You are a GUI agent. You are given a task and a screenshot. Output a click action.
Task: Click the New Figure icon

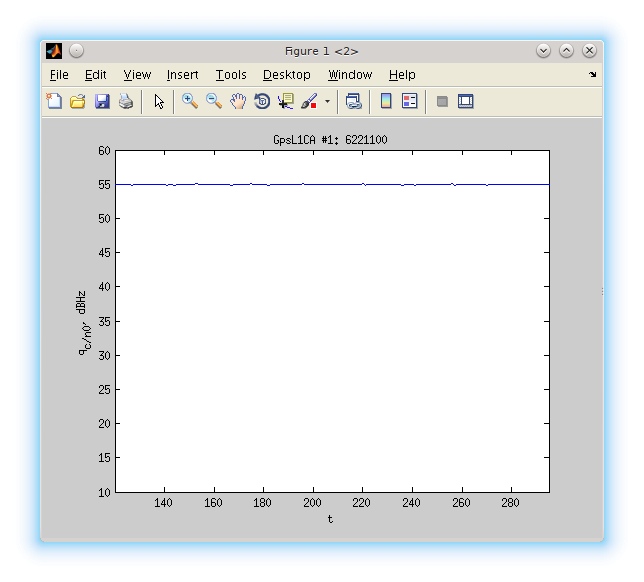pos(55,101)
